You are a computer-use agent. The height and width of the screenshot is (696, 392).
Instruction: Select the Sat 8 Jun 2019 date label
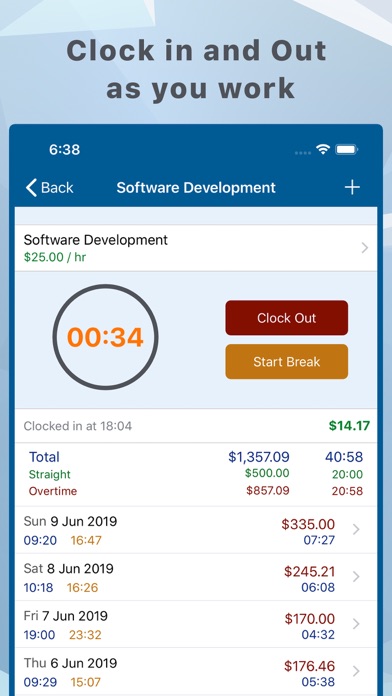pos(68,568)
